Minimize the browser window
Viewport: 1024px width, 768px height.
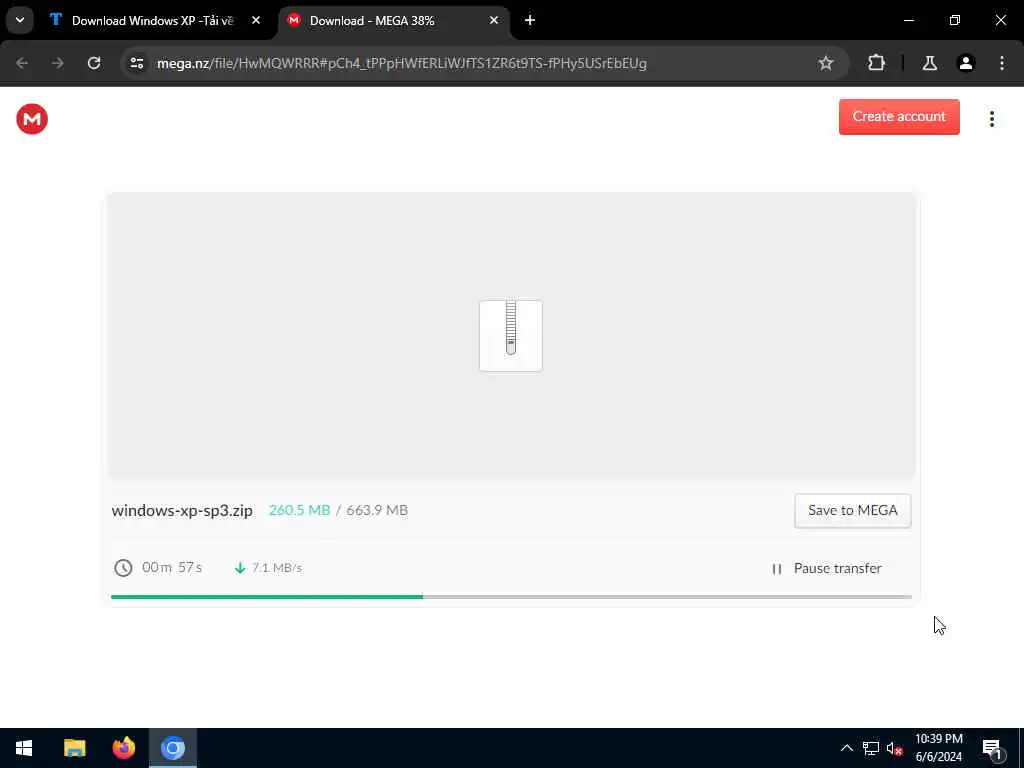[x=908, y=21]
